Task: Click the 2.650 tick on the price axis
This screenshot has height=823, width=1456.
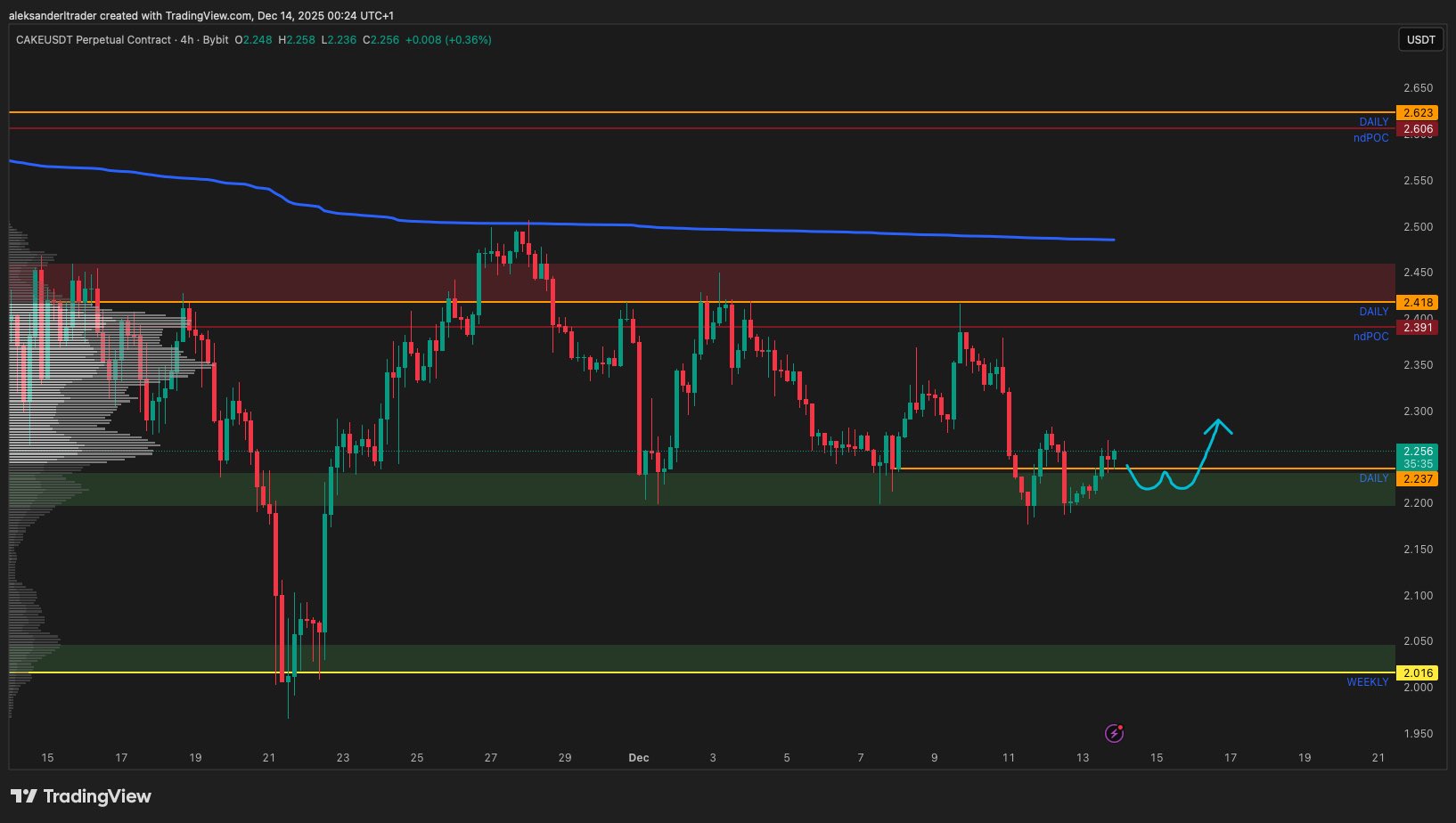Action: click(x=1418, y=88)
